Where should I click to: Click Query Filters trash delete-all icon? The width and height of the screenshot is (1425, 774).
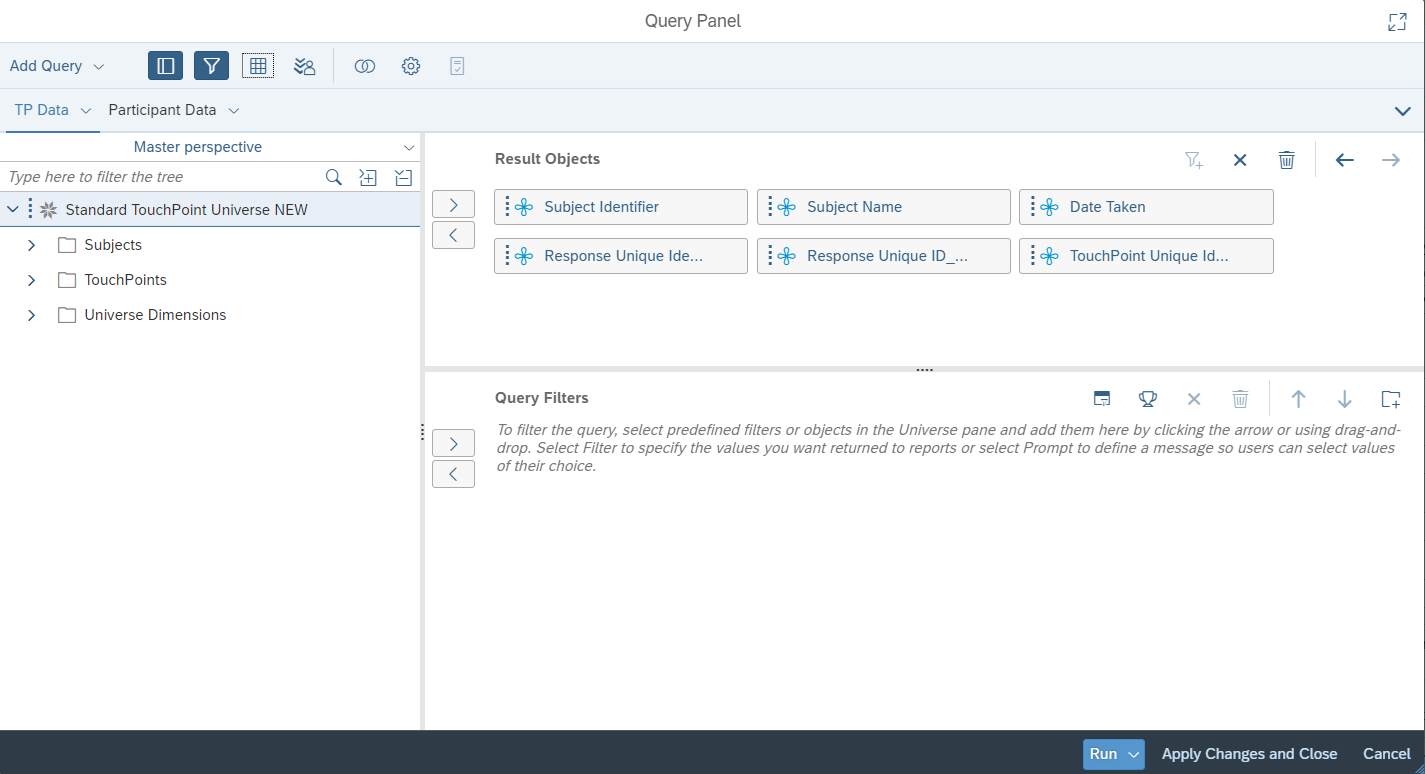1240,399
